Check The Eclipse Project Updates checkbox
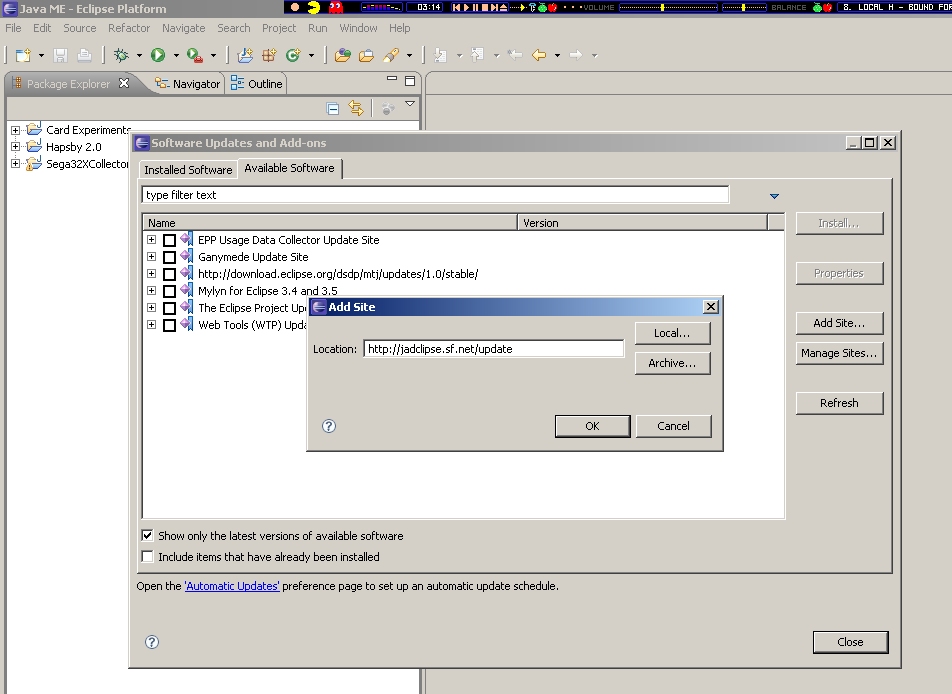This screenshot has width=952, height=694. tap(169, 308)
